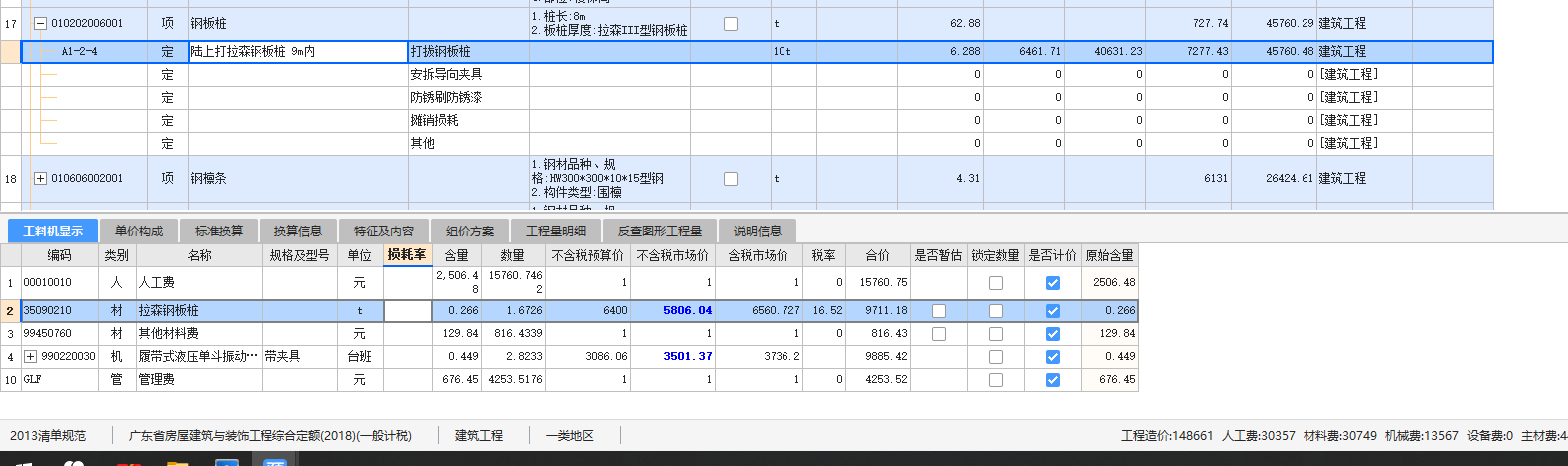Select the A1-2-4 quota row code
The image size is (1568, 466).
80,52
